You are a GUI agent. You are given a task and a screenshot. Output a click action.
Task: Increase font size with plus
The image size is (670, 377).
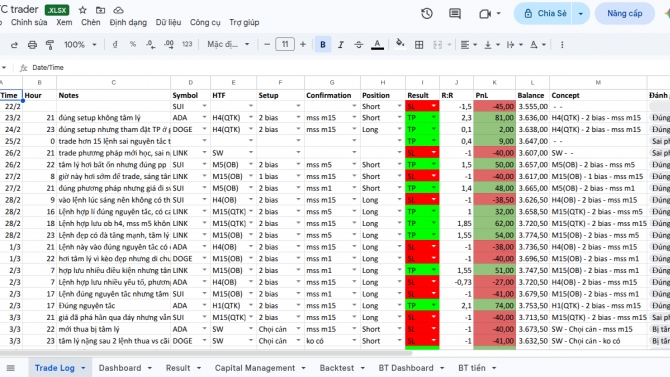[x=303, y=44]
